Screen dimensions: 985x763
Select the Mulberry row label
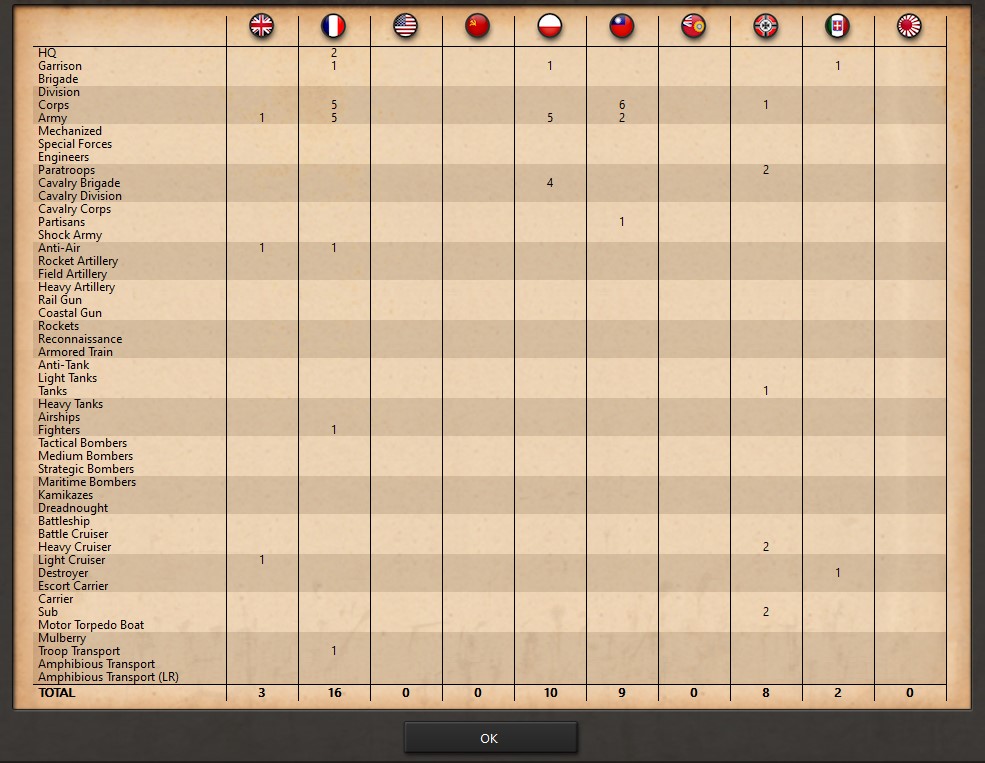pyautogui.click(x=62, y=638)
